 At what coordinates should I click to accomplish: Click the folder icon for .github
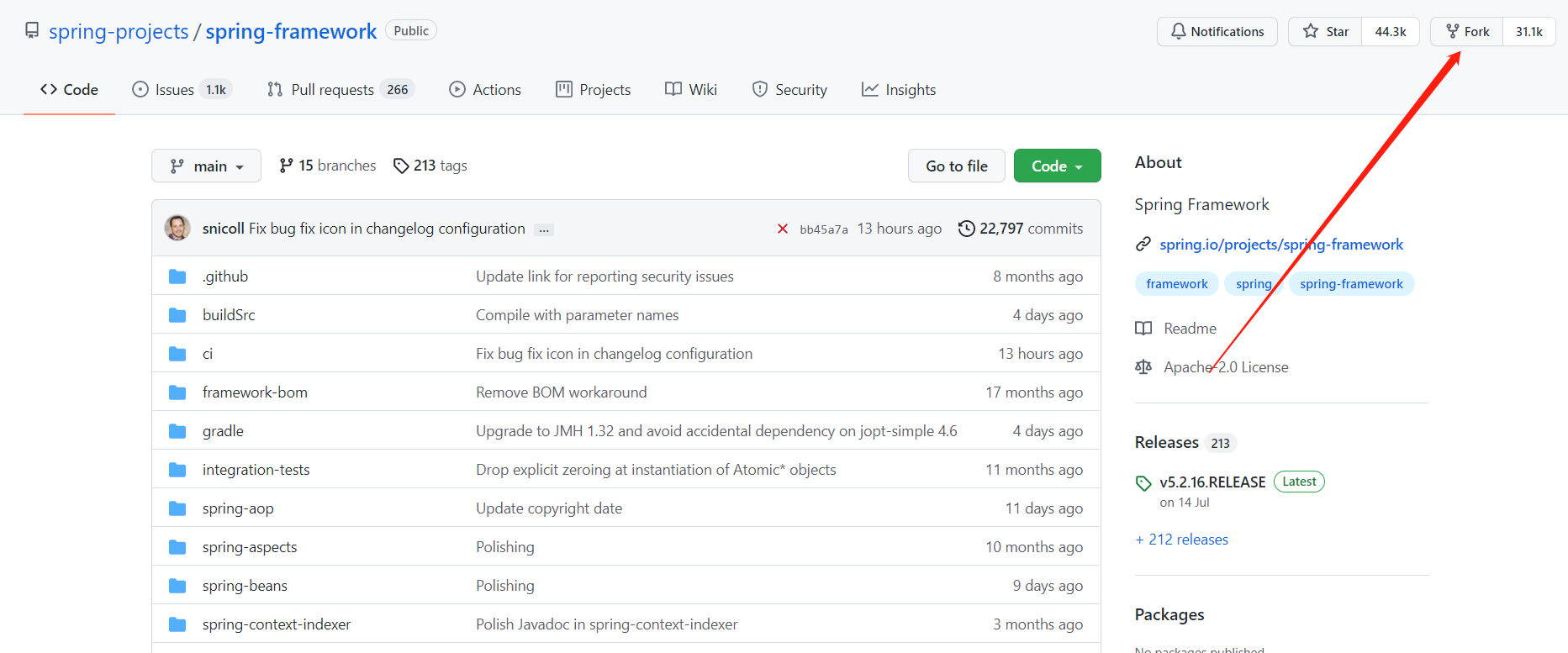tap(177, 276)
